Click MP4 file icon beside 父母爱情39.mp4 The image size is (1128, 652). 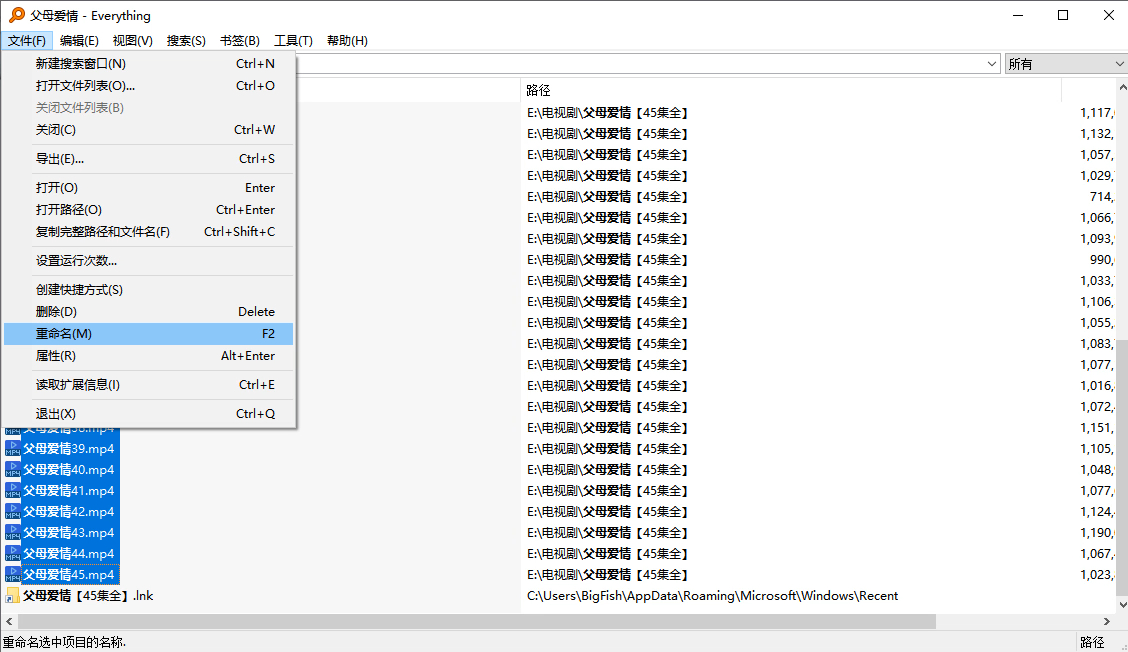pyautogui.click(x=12, y=448)
